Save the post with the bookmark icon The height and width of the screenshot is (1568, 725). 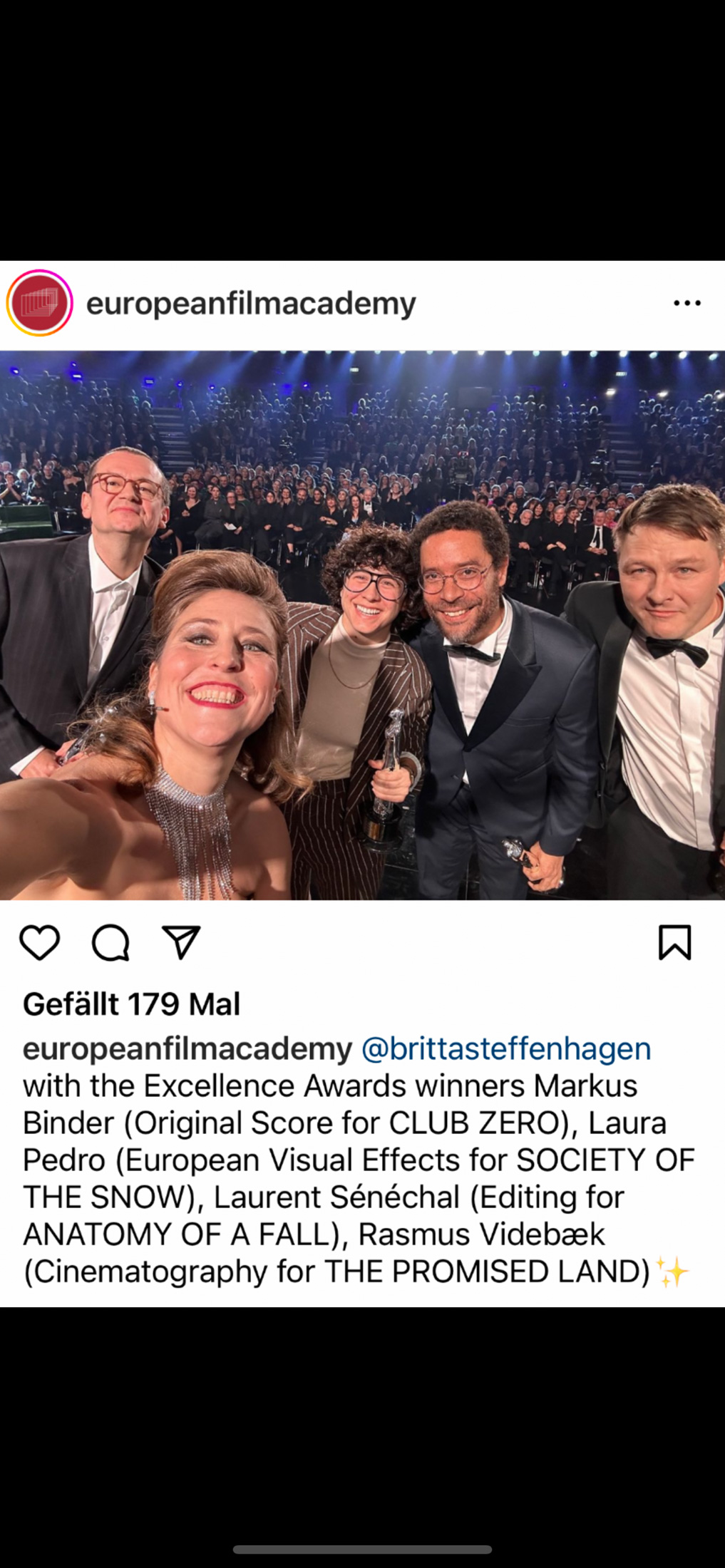674,942
